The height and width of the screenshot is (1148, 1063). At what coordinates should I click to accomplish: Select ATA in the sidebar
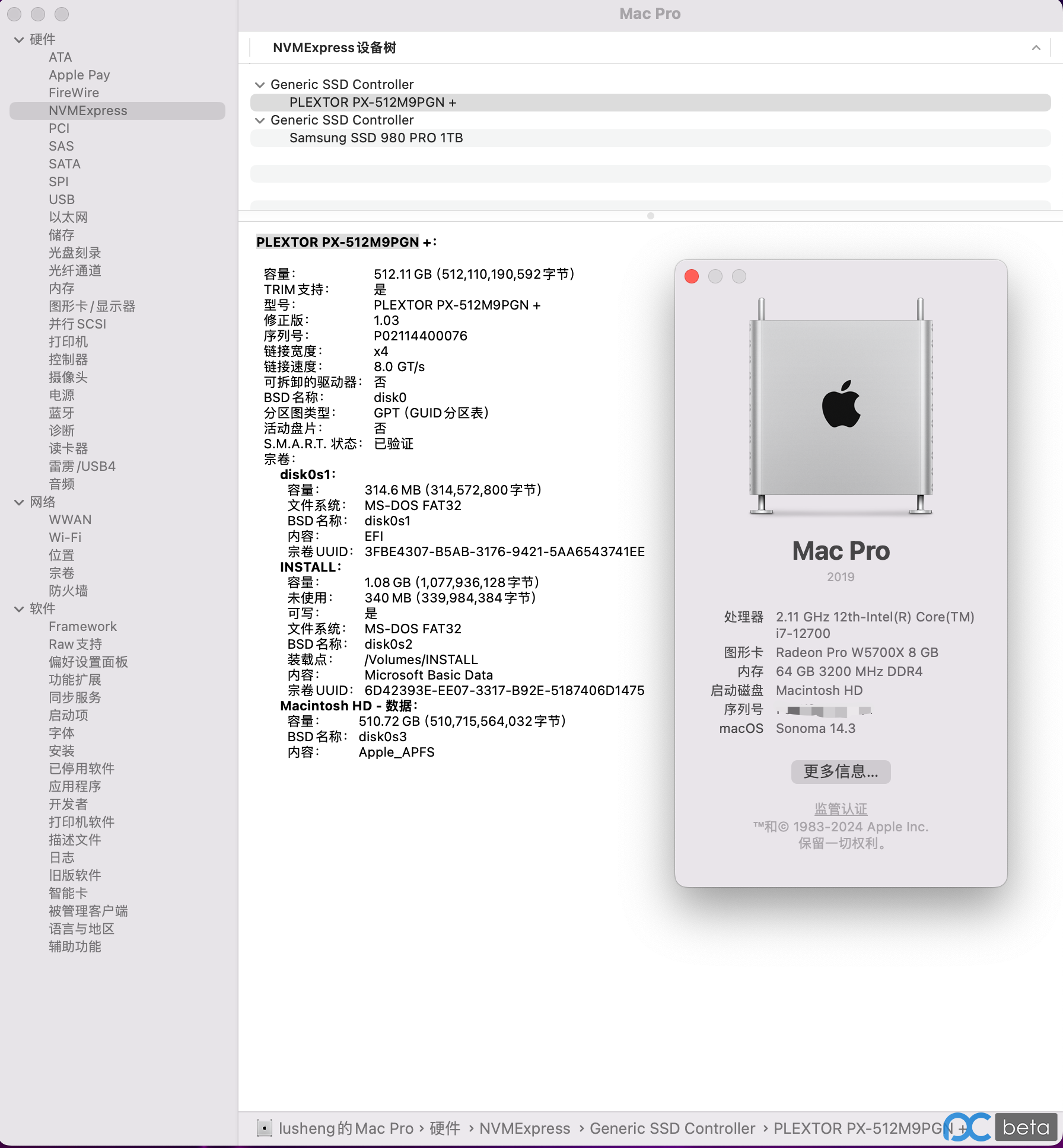coord(61,58)
